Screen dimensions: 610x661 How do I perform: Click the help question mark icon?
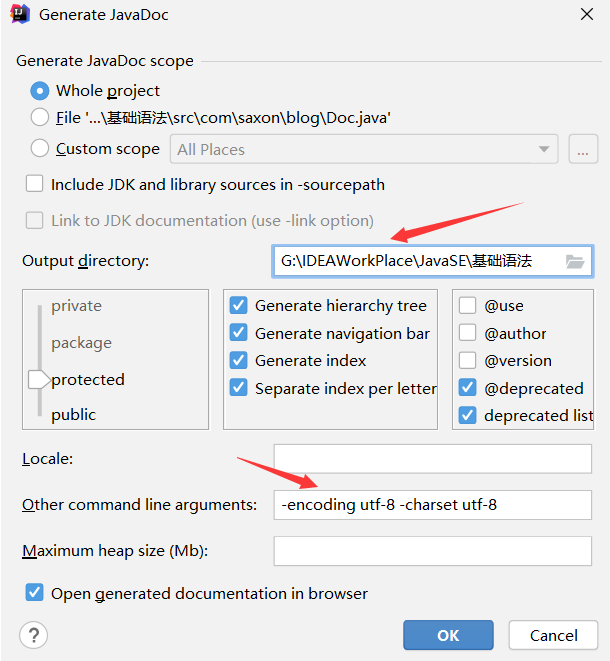tap(34, 635)
